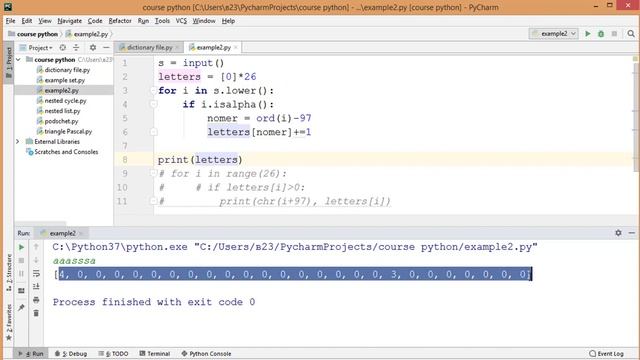Open the Terminal tool window button

coord(155,353)
